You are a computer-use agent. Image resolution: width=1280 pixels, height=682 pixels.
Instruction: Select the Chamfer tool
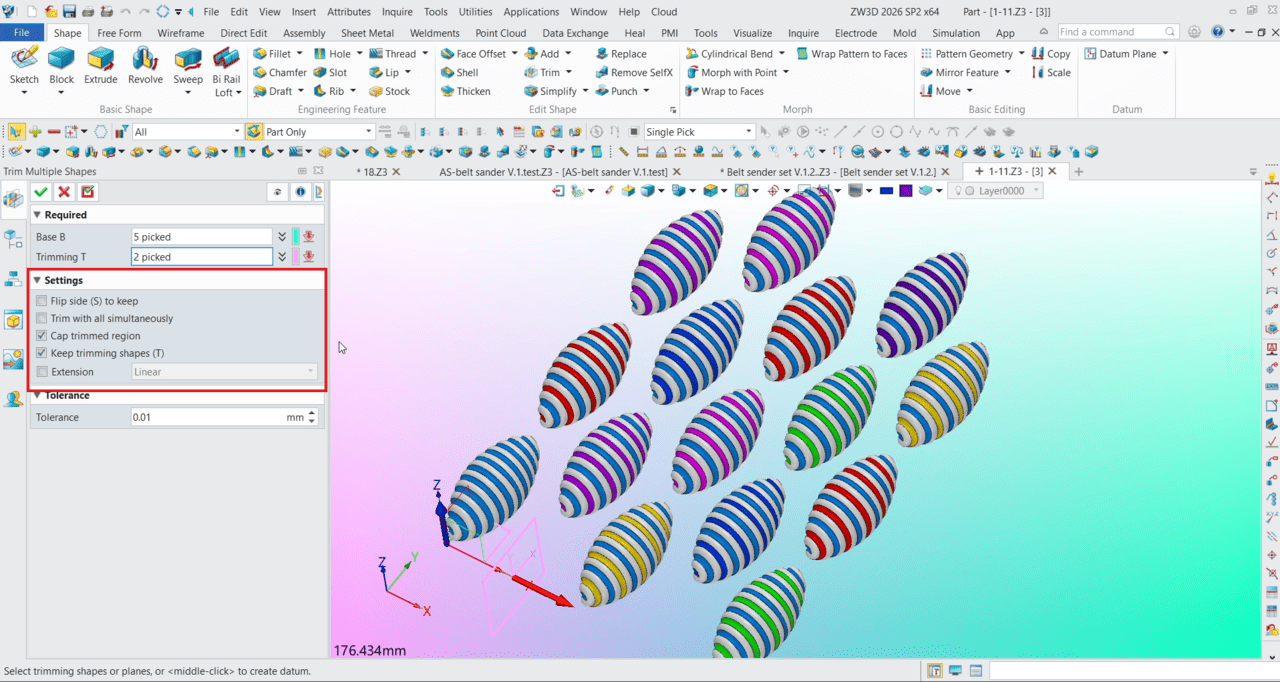(x=281, y=72)
